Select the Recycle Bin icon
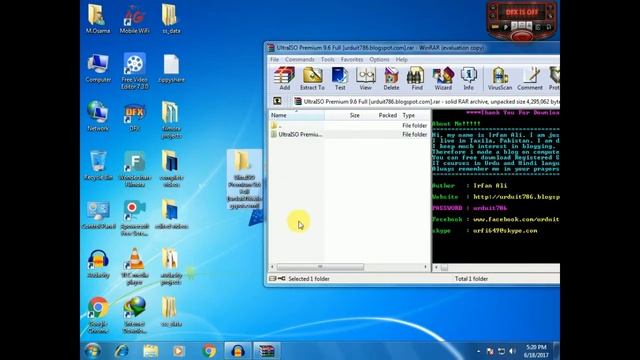This screenshot has height=360, width=640. pyautogui.click(x=98, y=166)
